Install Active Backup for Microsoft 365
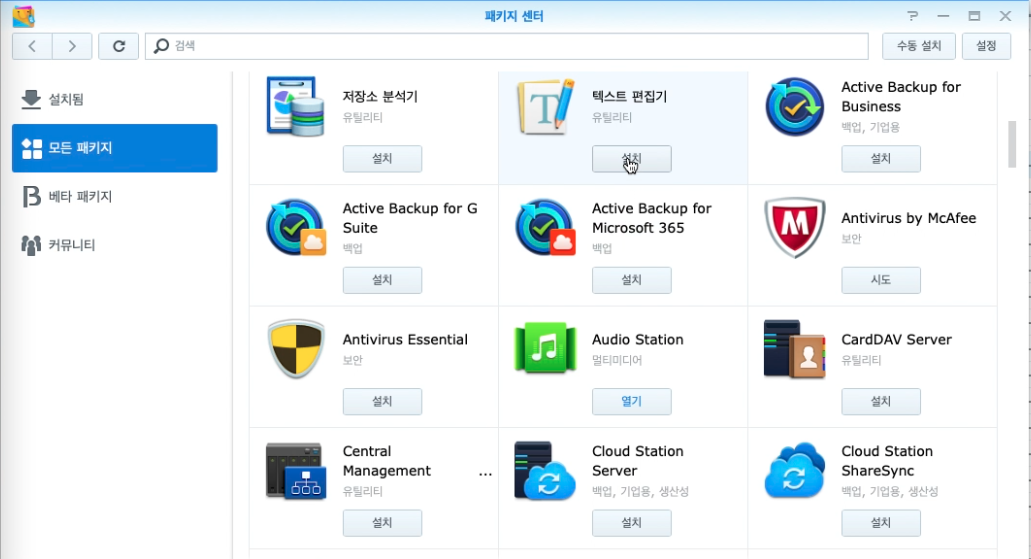1031x559 pixels. (x=631, y=280)
